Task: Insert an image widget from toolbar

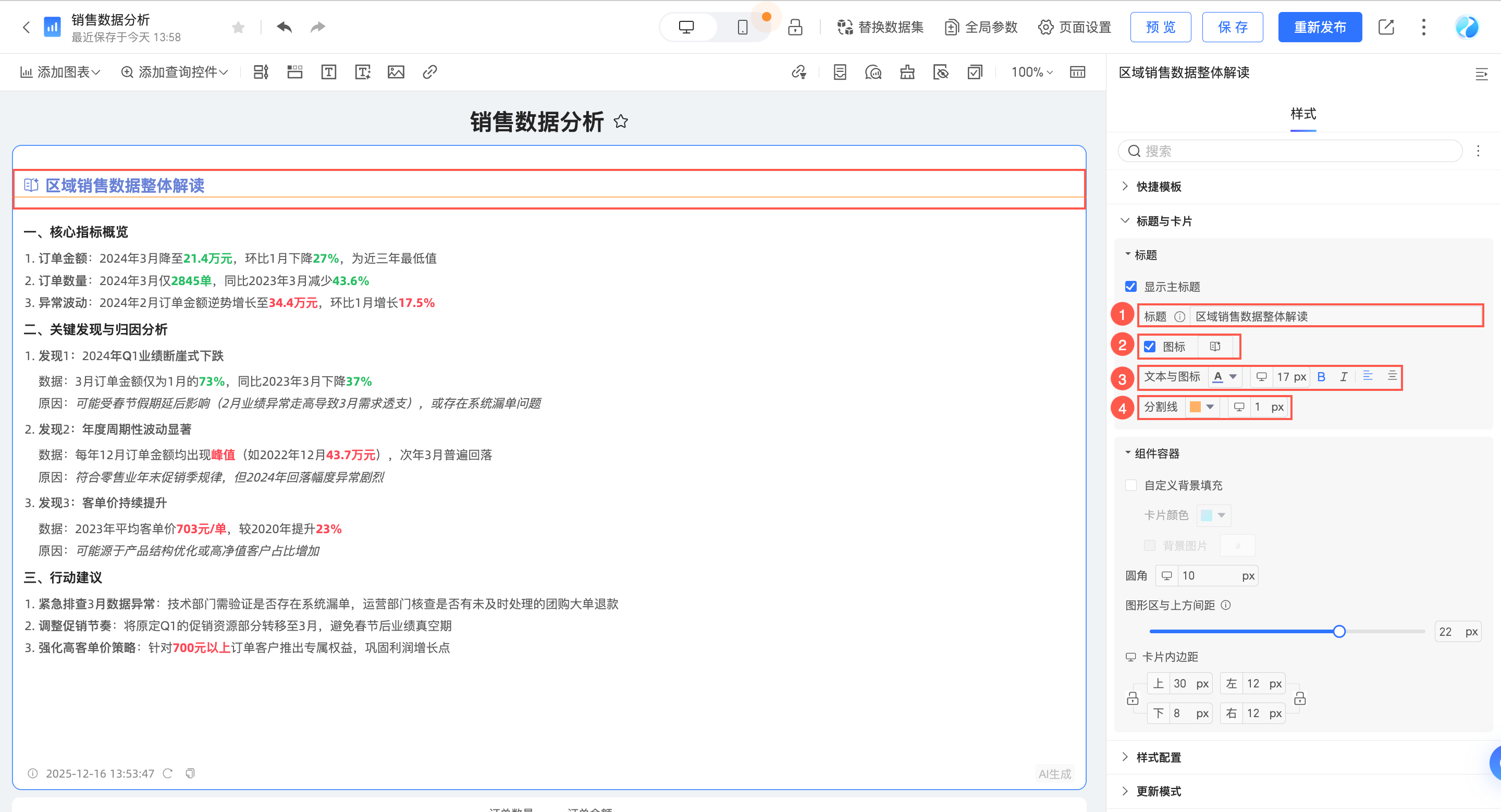Action: [396, 72]
